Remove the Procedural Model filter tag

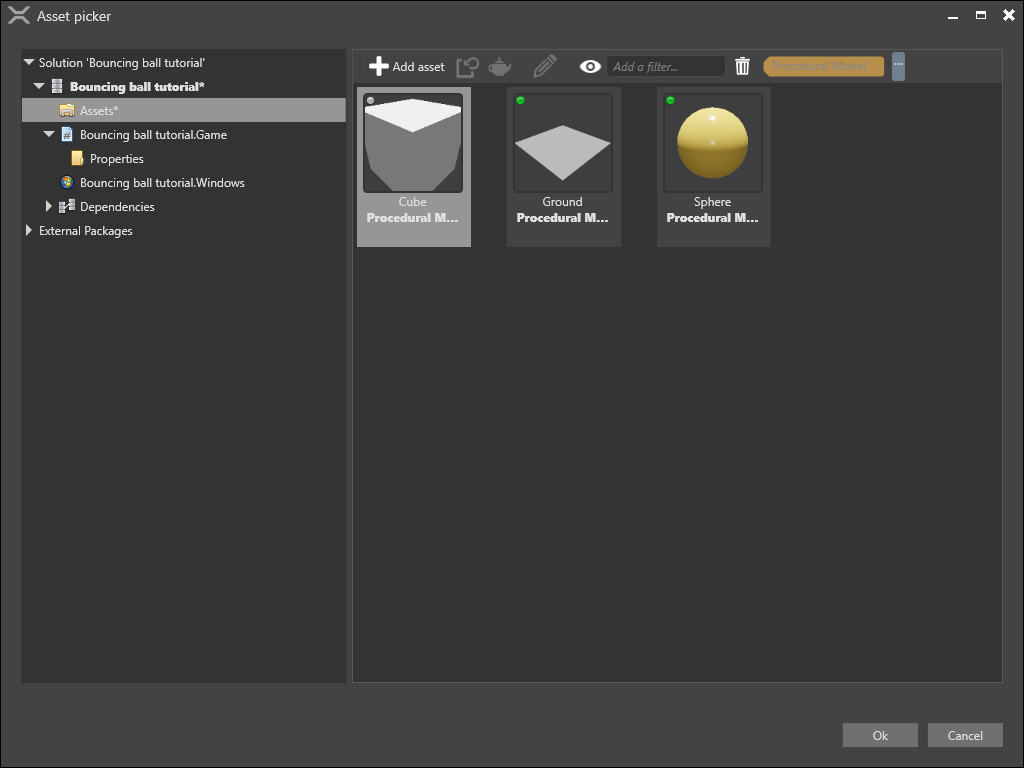tap(823, 66)
